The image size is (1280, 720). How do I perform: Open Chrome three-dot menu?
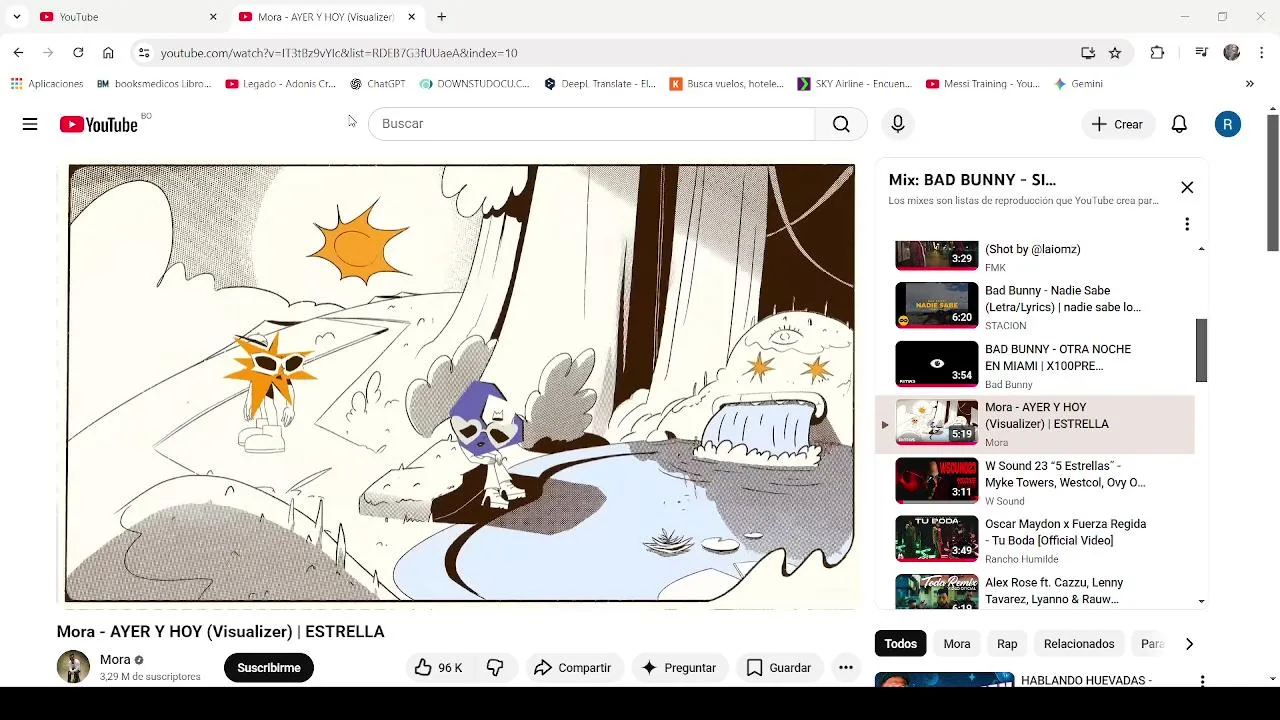(1262, 53)
